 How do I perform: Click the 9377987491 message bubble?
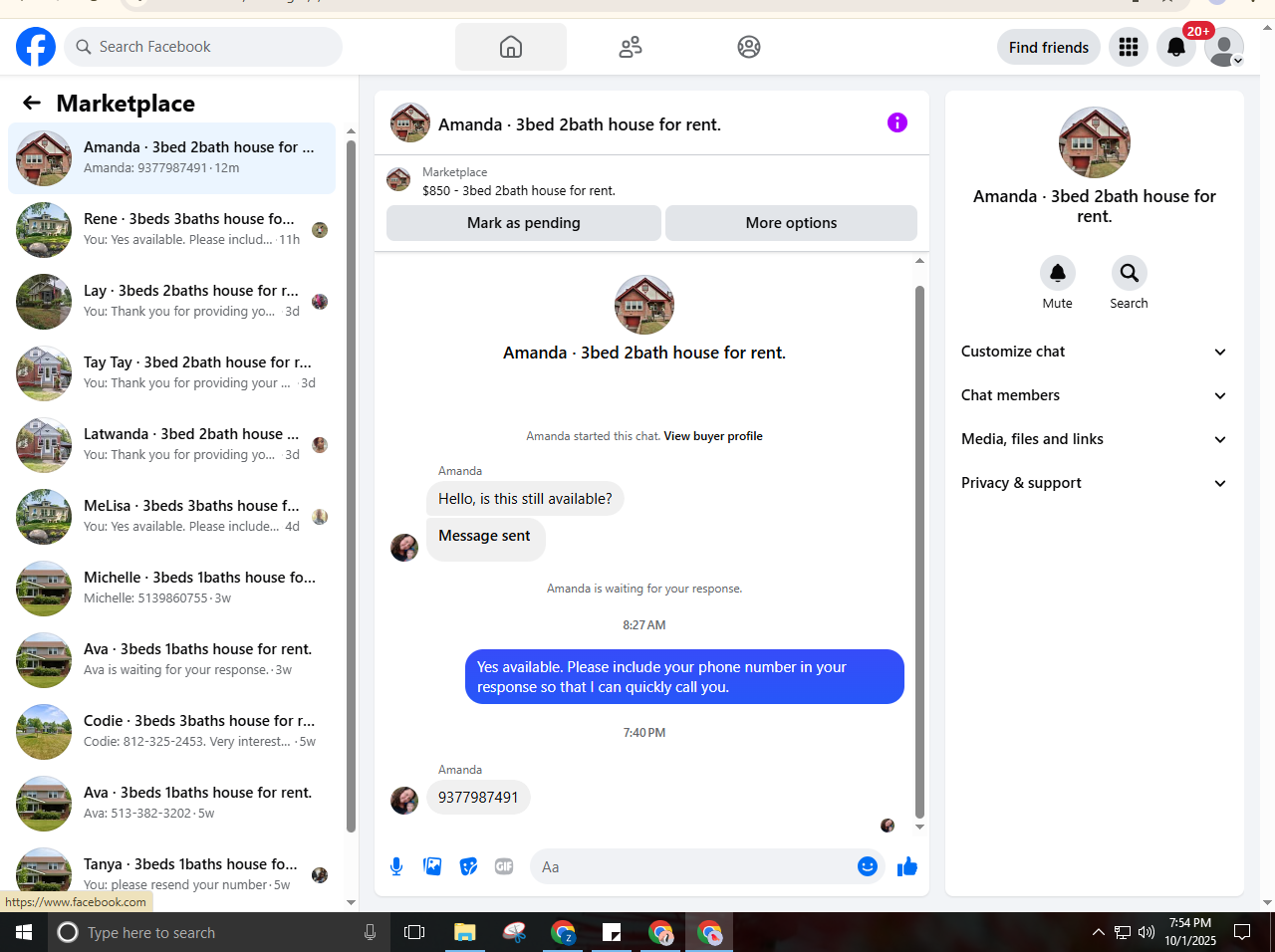click(x=478, y=798)
